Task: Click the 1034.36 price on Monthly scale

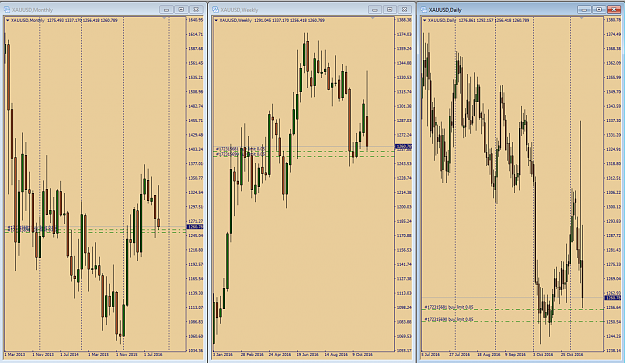Action: [195, 351]
